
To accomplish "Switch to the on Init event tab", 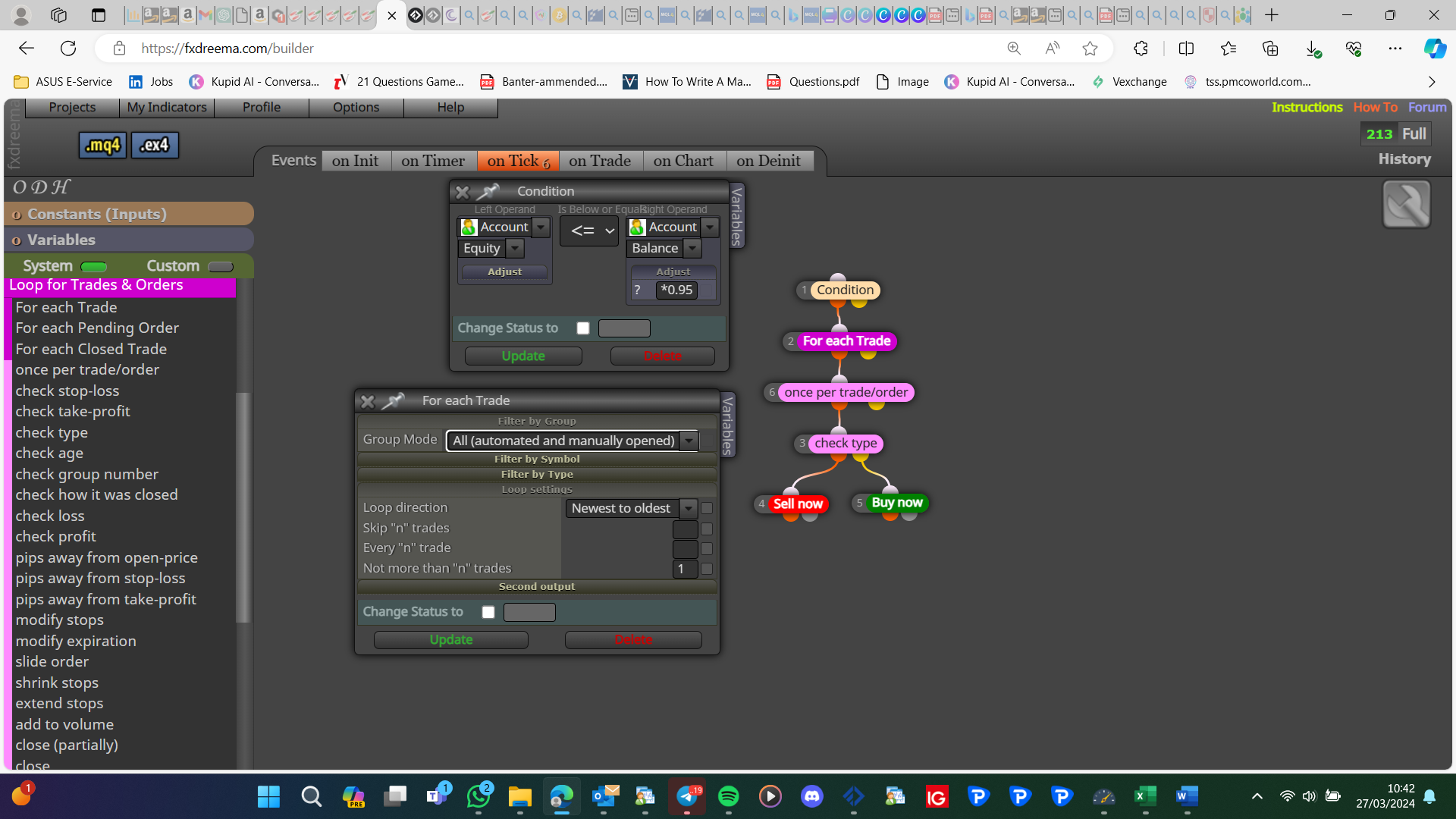I will click(x=355, y=161).
